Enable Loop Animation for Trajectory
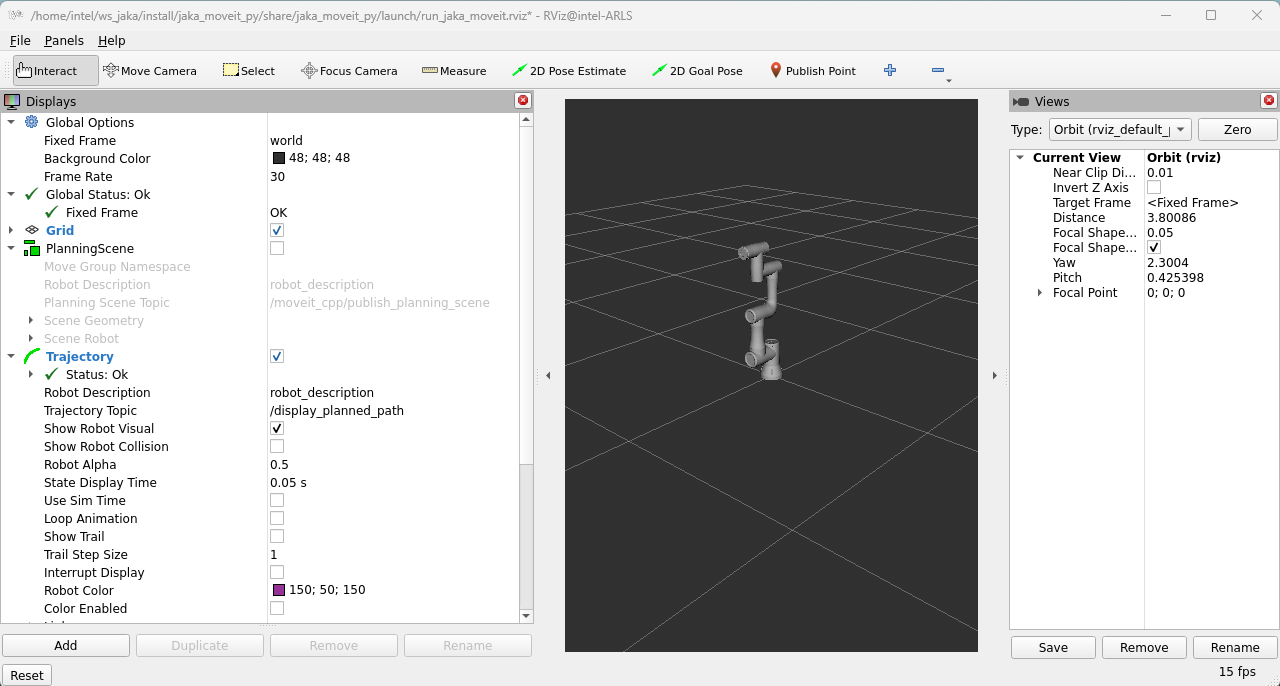1280x686 pixels. 276,517
